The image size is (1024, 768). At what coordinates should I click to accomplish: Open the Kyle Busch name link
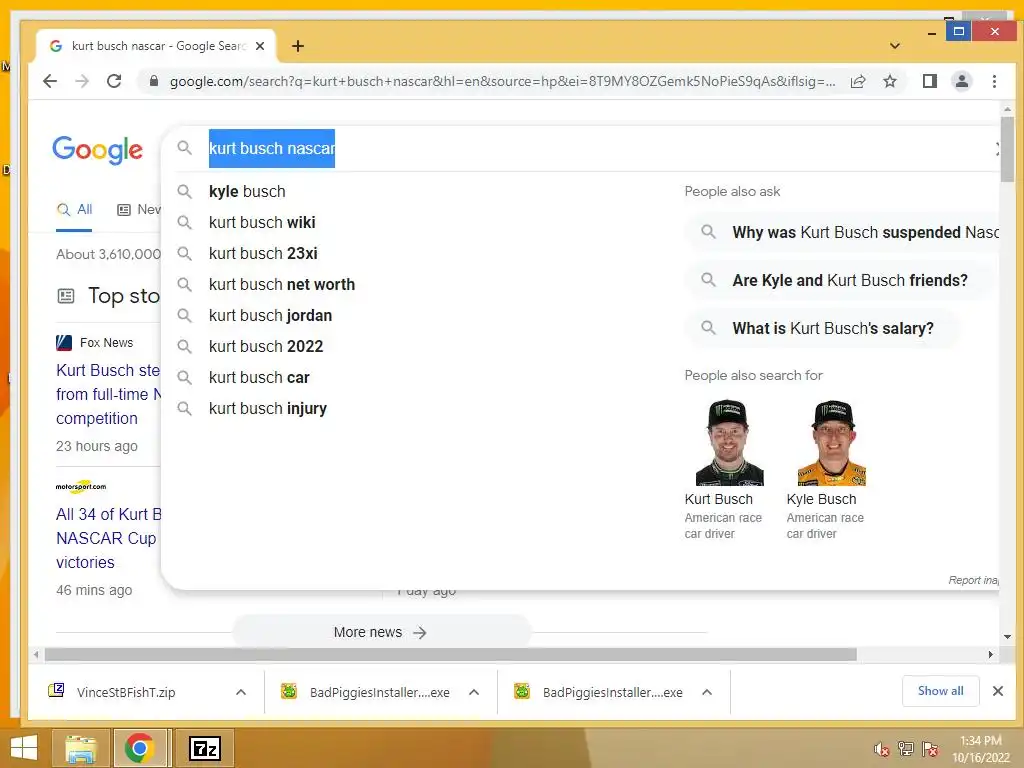821,499
